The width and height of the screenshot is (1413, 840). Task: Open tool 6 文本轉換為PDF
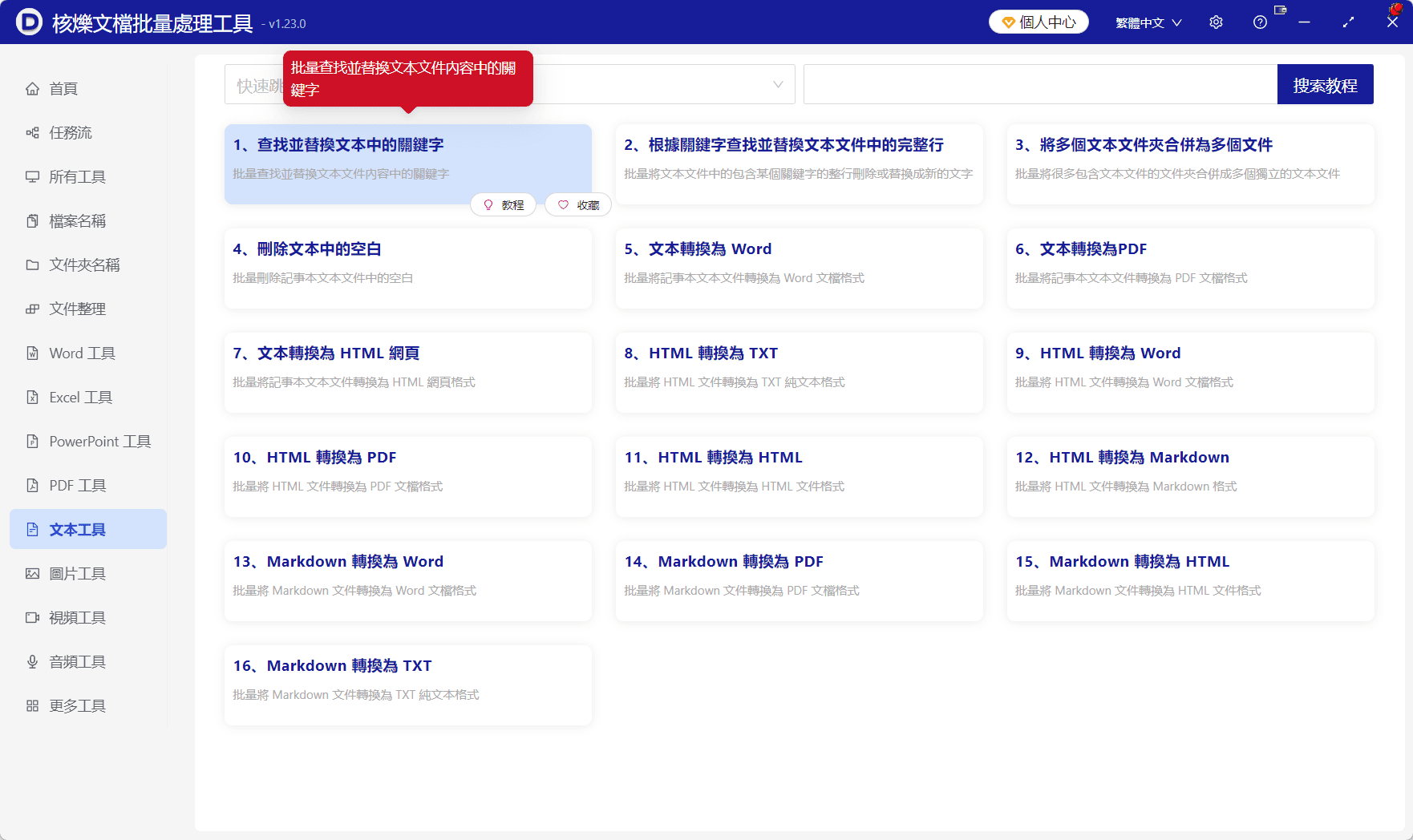(x=1191, y=268)
